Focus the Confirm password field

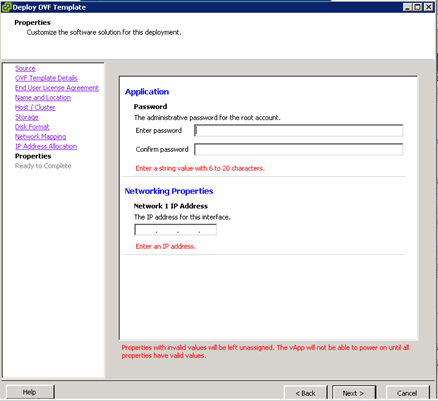[299, 149]
